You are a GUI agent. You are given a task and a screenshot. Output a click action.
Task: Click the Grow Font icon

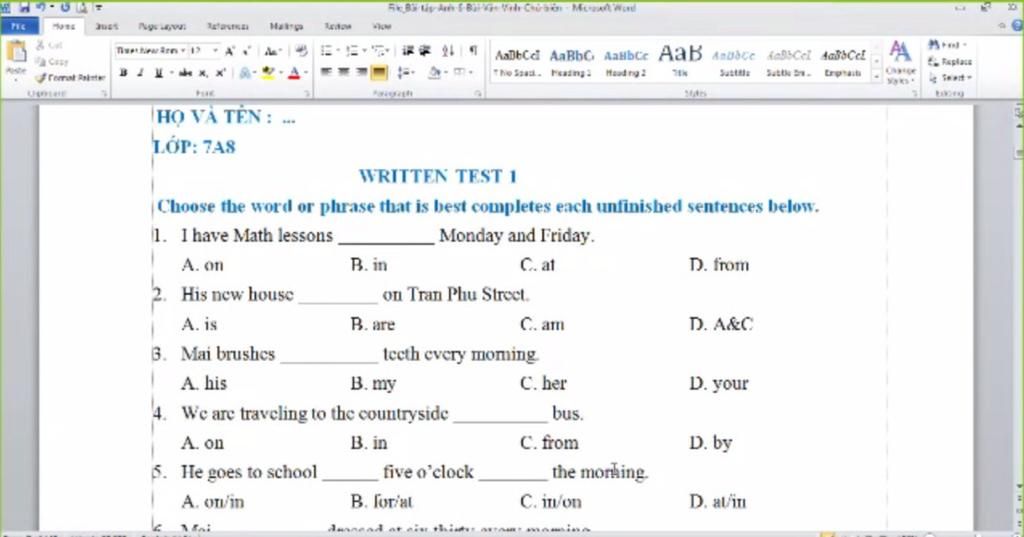[230, 51]
